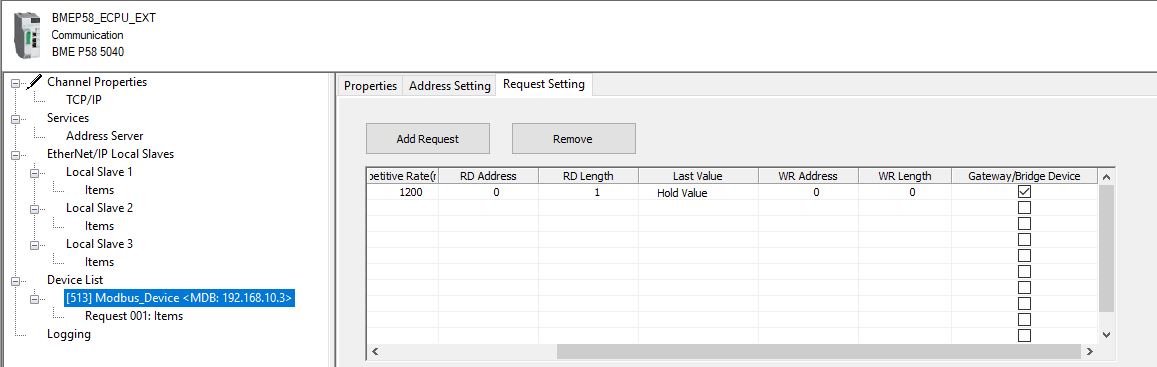Select Items under Local Slave 3
This screenshot has height=367, width=1157.
pos(100,262)
